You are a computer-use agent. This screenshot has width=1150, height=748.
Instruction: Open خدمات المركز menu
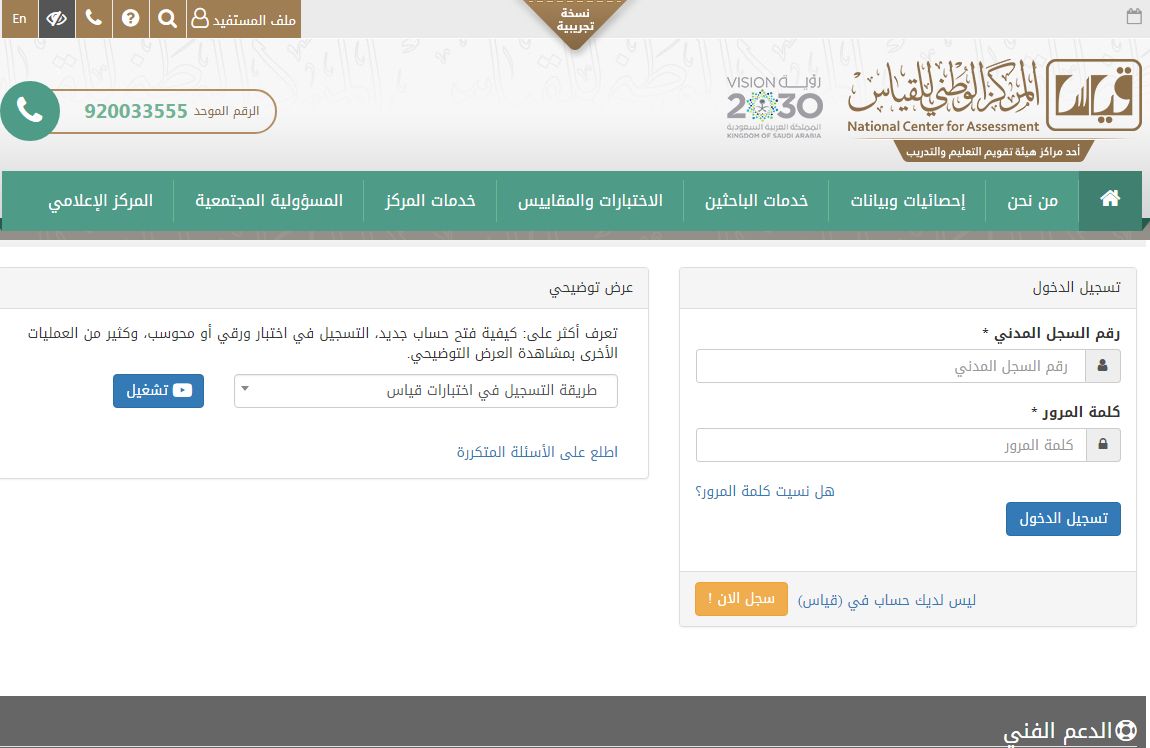pyautogui.click(x=431, y=200)
